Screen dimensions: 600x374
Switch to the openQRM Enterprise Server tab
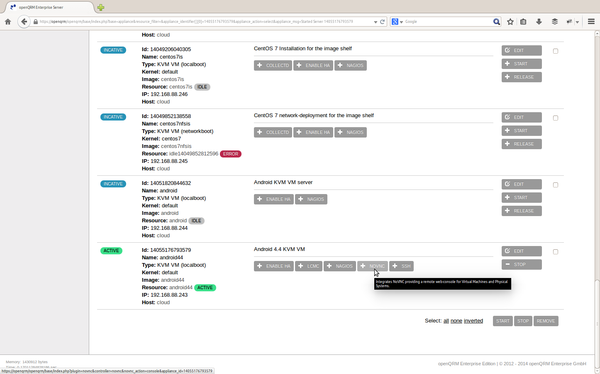[49, 7]
